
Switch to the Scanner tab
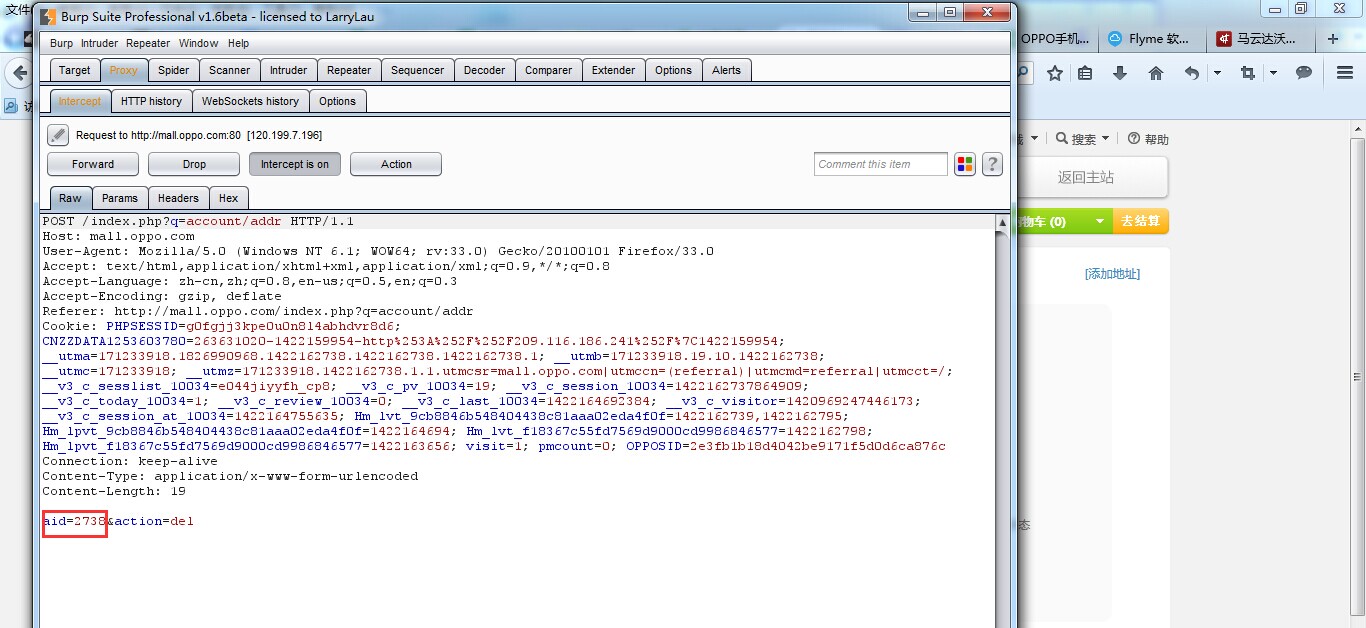coord(230,70)
